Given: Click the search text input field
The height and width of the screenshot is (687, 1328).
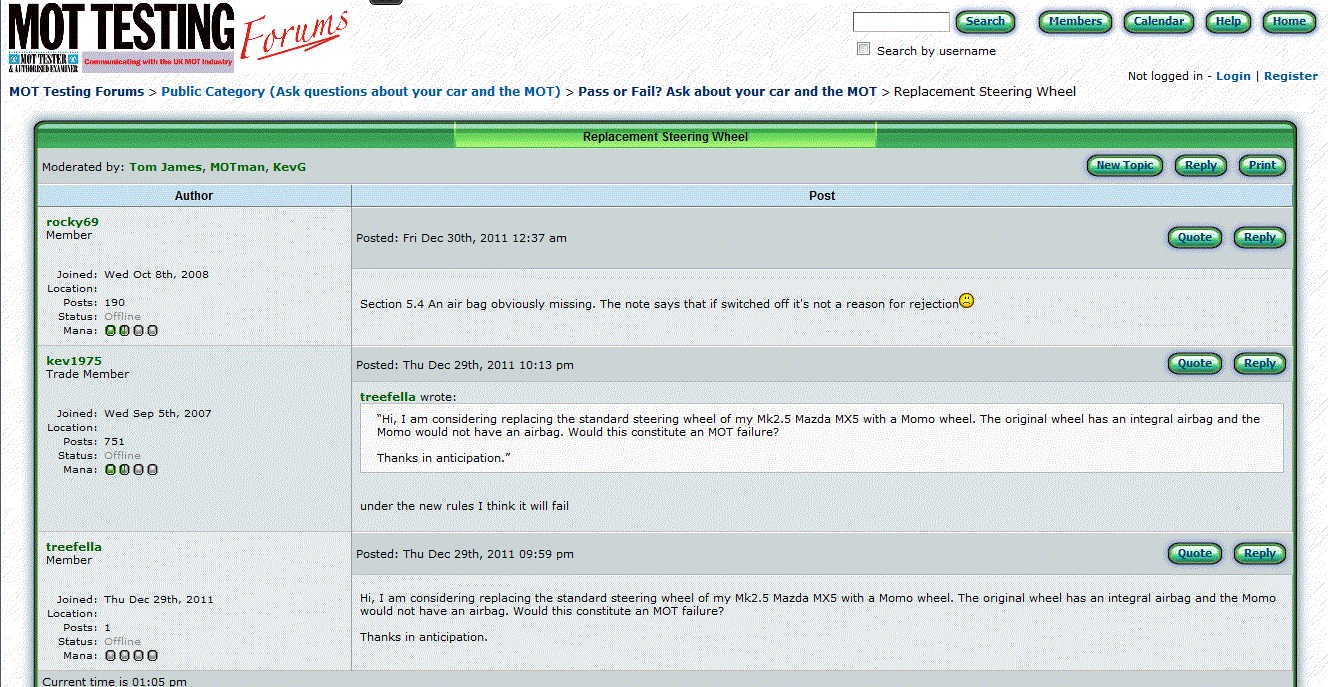Looking at the screenshot, I should click(900, 22).
